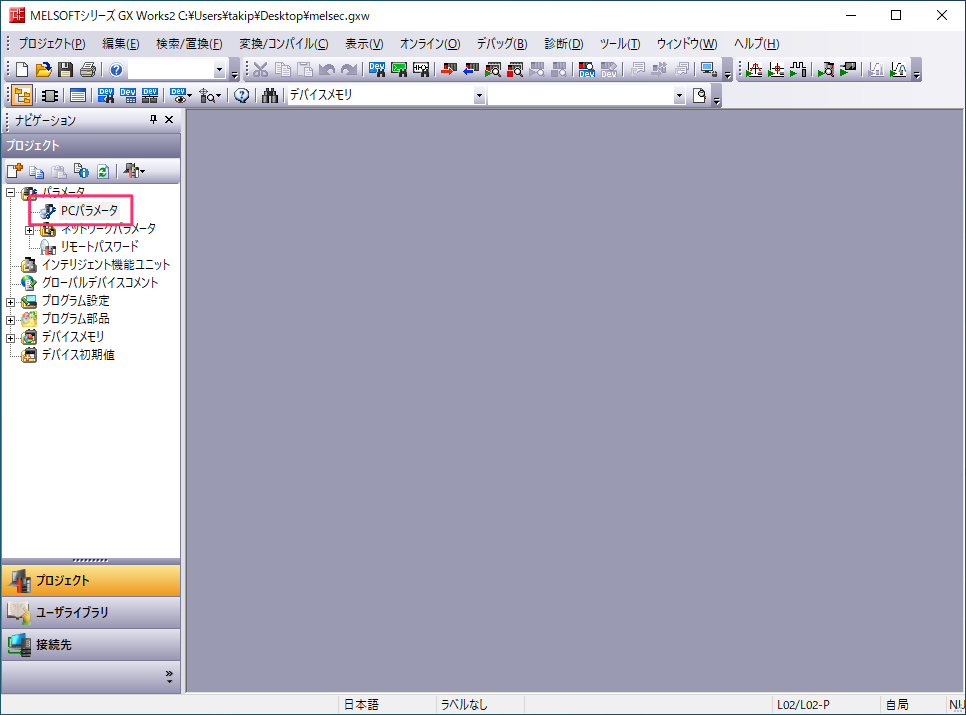966x715 pixels.
Task: Open the 編集(E) menu
Action: (x=121, y=44)
